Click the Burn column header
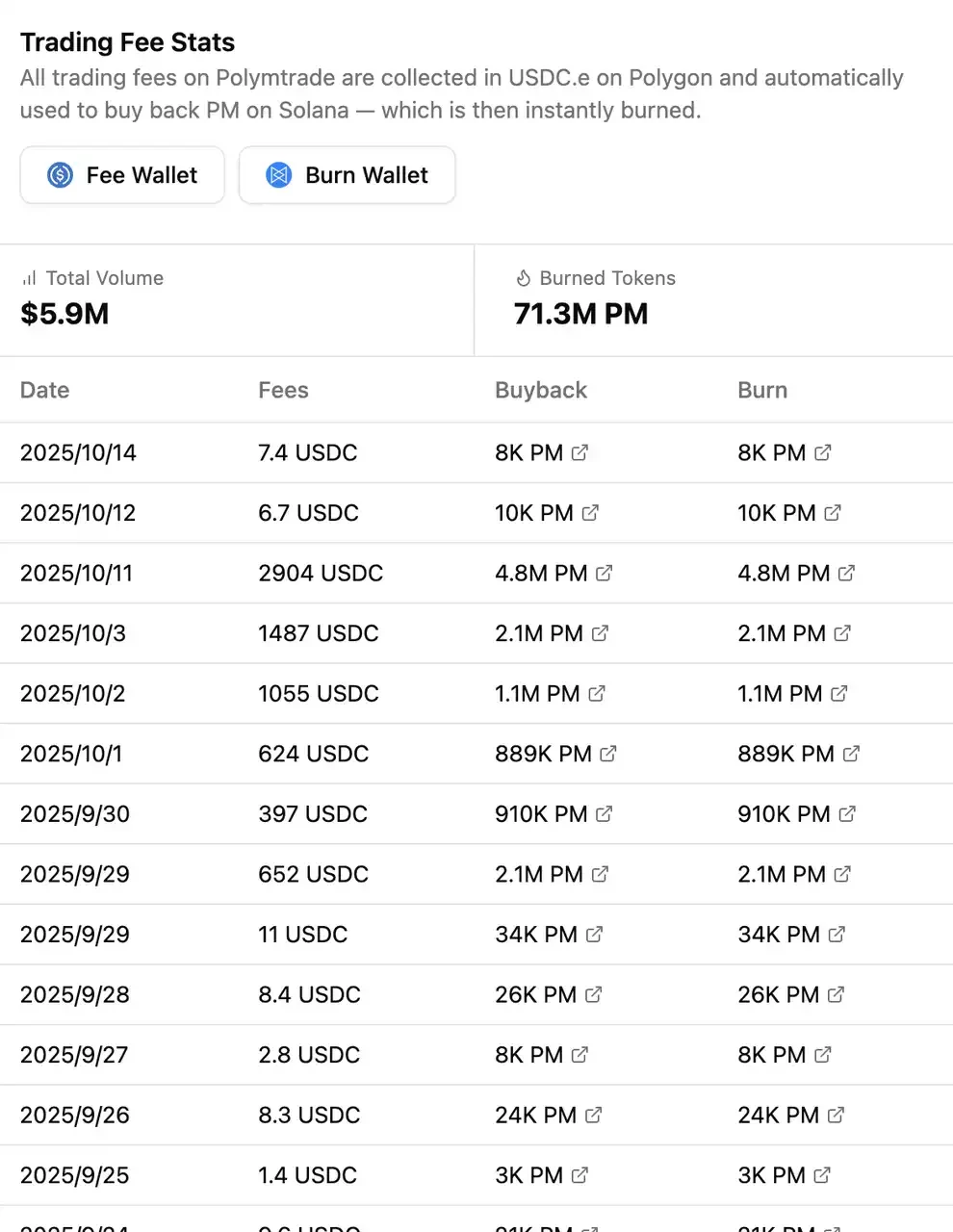The image size is (953, 1232). pos(762,390)
